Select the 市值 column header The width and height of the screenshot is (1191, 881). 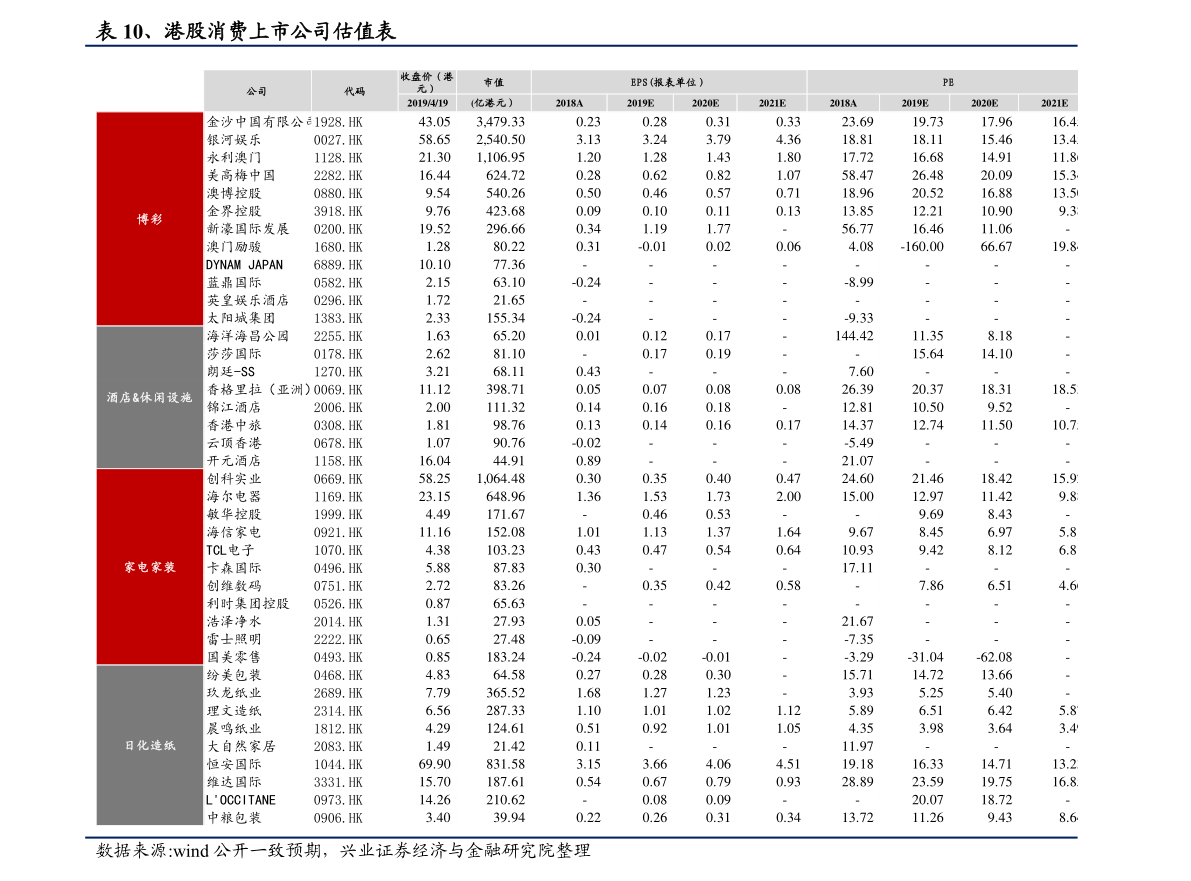(493, 80)
